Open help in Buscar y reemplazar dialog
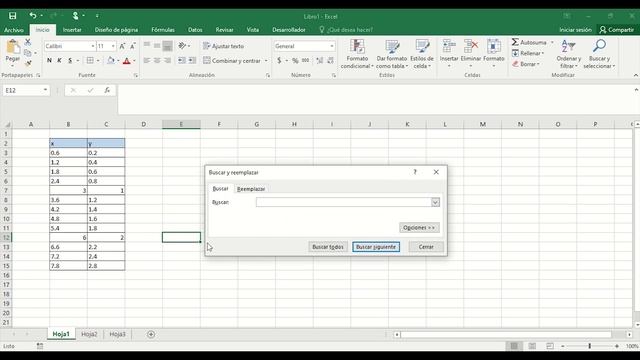 [x=415, y=172]
